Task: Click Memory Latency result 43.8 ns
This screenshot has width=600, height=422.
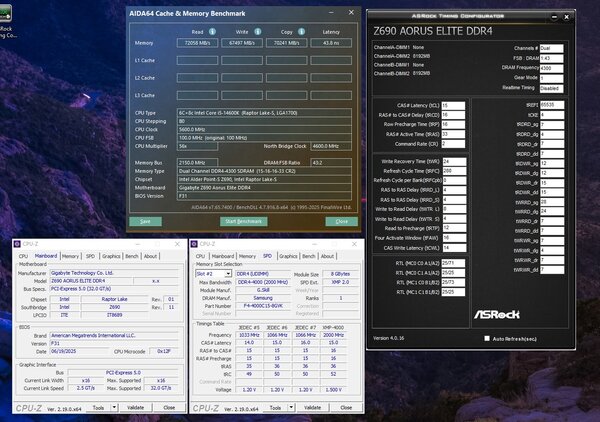Action: [331, 43]
